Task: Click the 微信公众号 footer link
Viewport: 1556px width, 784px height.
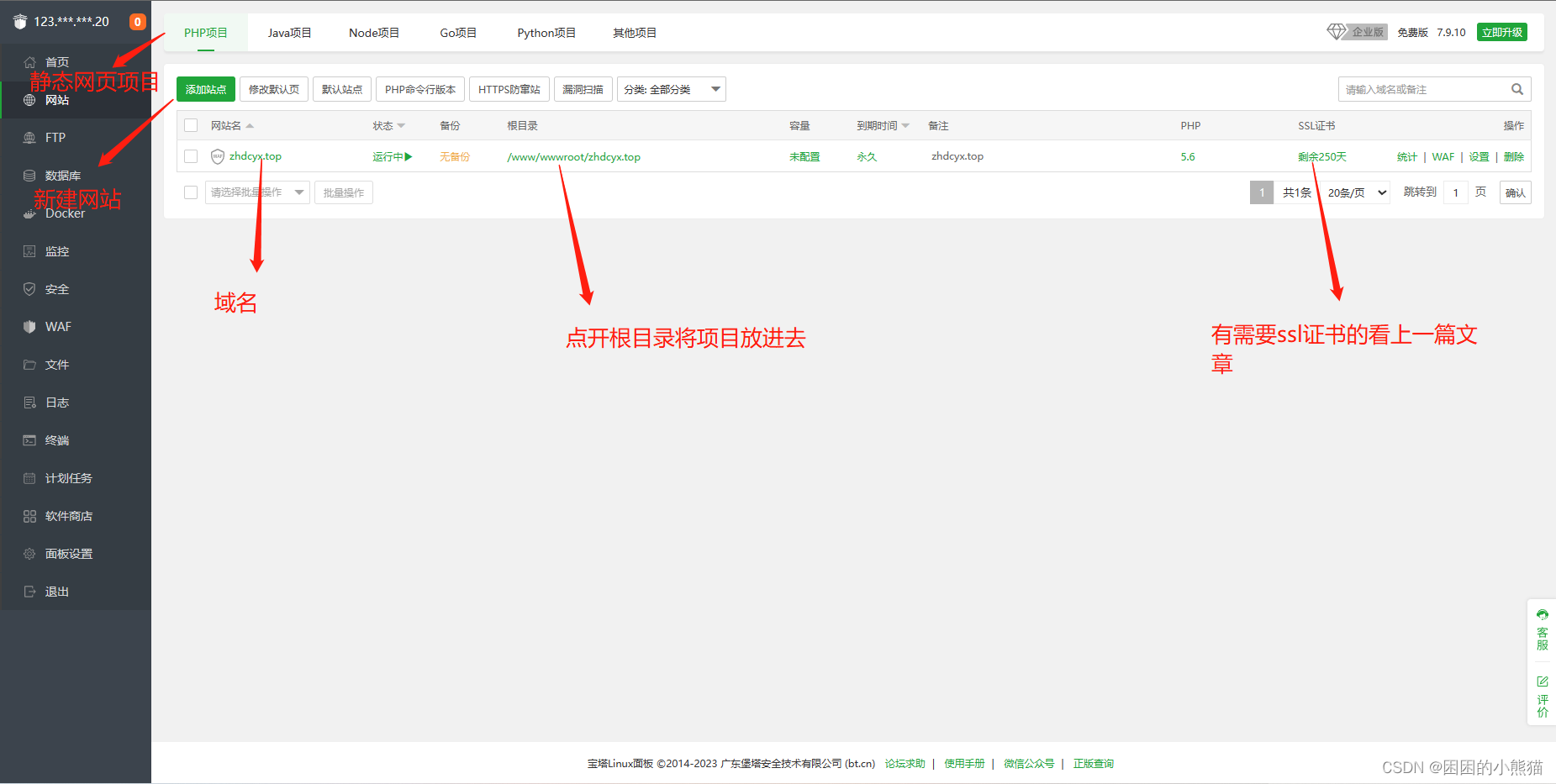Action: coord(1029,764)
